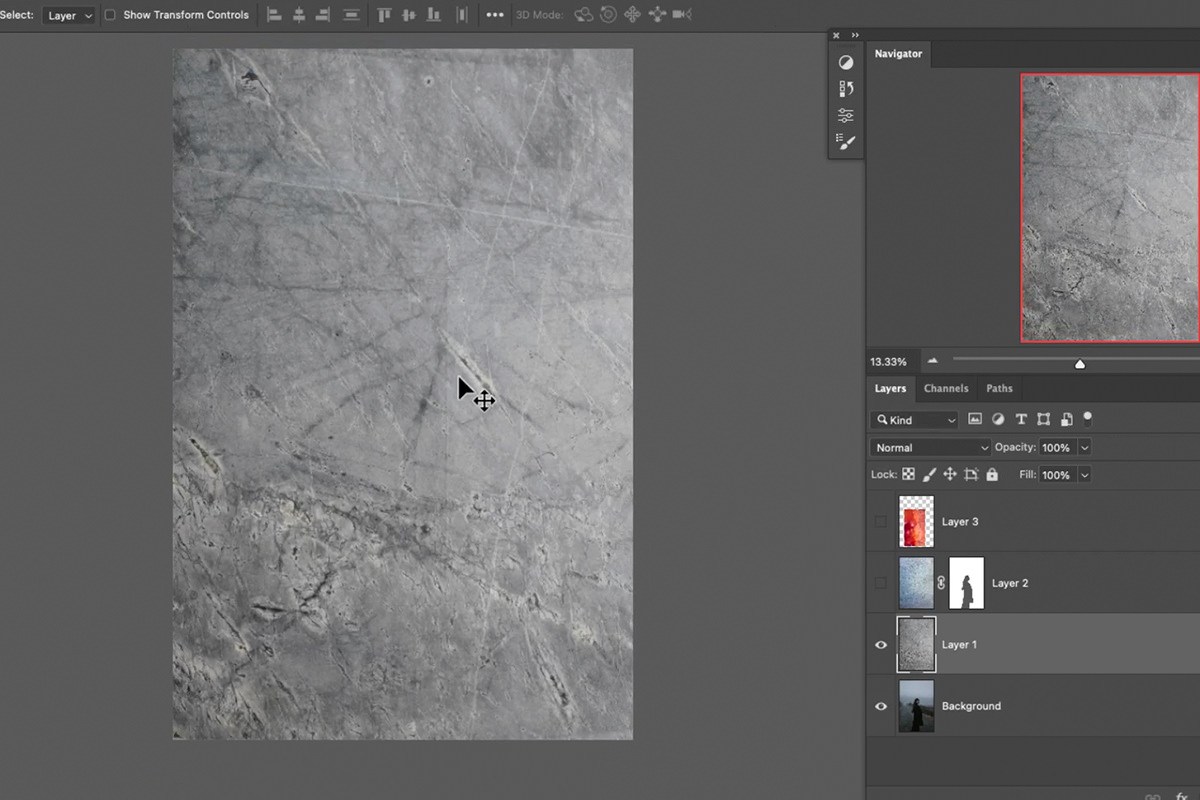The height and width of the screenshot is (800, 1200).
Task: Click the Navigator zoom slider handle
Action: (1080, 363)
